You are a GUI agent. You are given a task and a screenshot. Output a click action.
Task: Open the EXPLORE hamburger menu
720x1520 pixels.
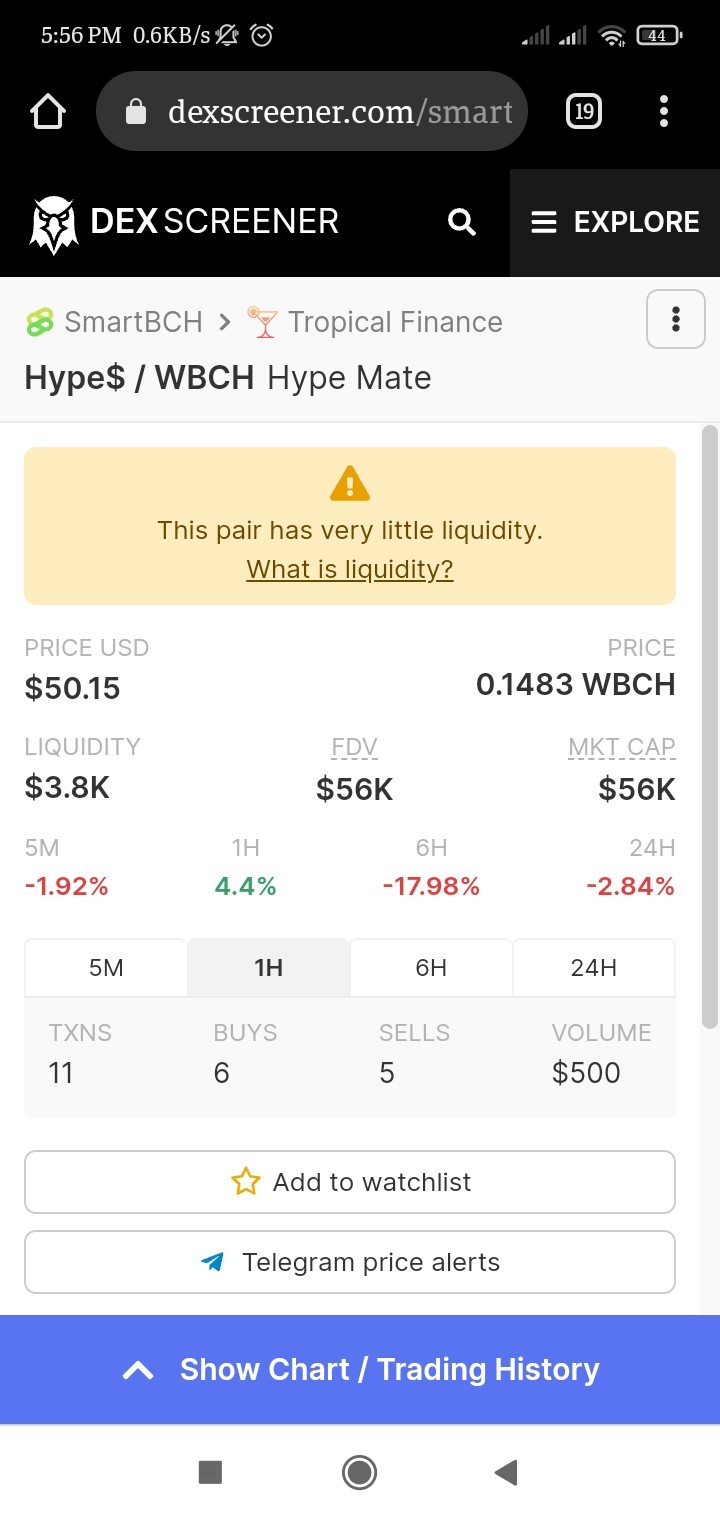[615, 222]
